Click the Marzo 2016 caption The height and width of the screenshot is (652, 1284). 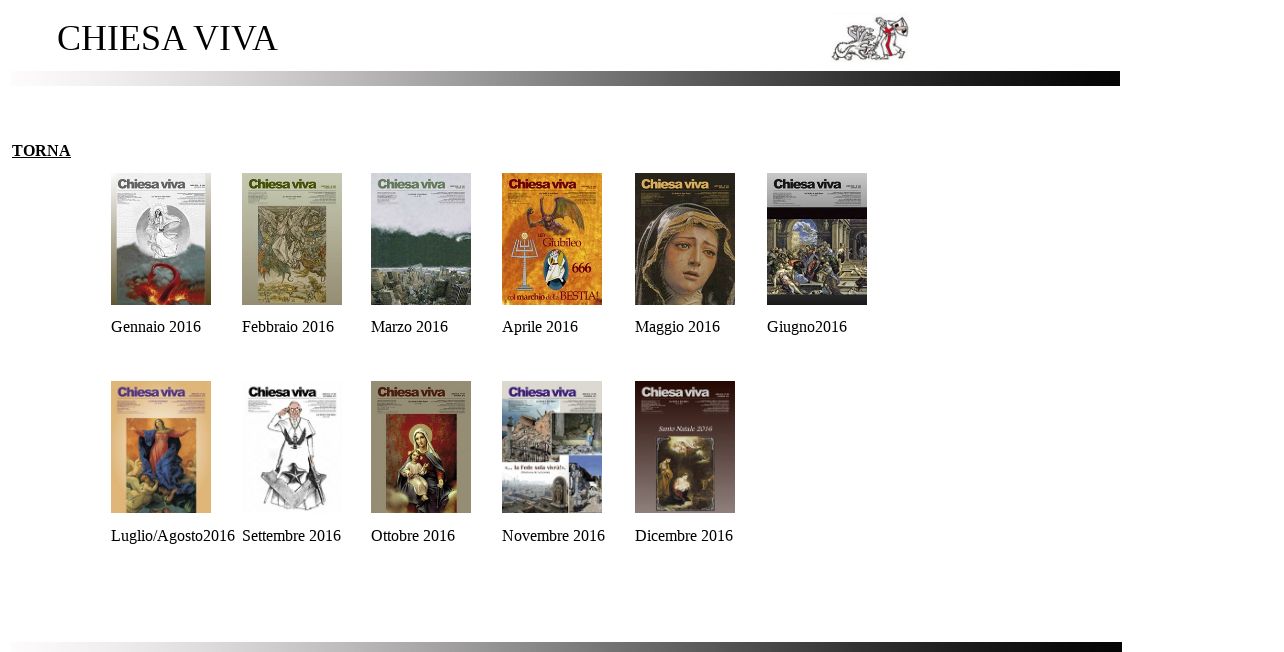coord(409,327)
